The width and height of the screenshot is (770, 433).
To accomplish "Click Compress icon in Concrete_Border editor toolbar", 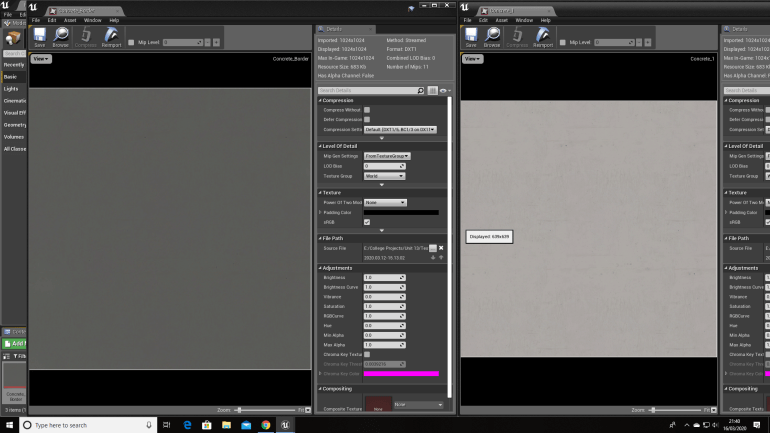I will [x=85, y=37].
